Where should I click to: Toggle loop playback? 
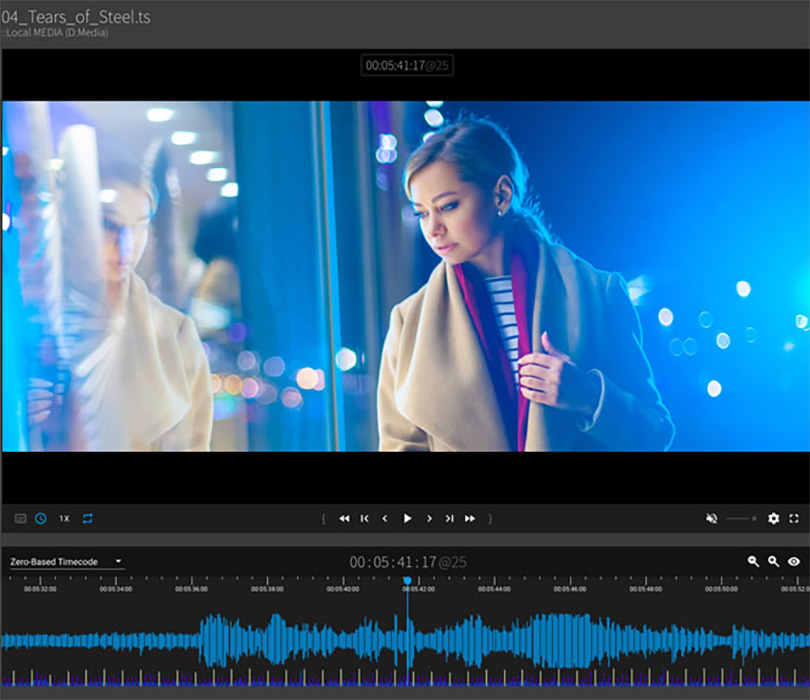coord(88,518)
